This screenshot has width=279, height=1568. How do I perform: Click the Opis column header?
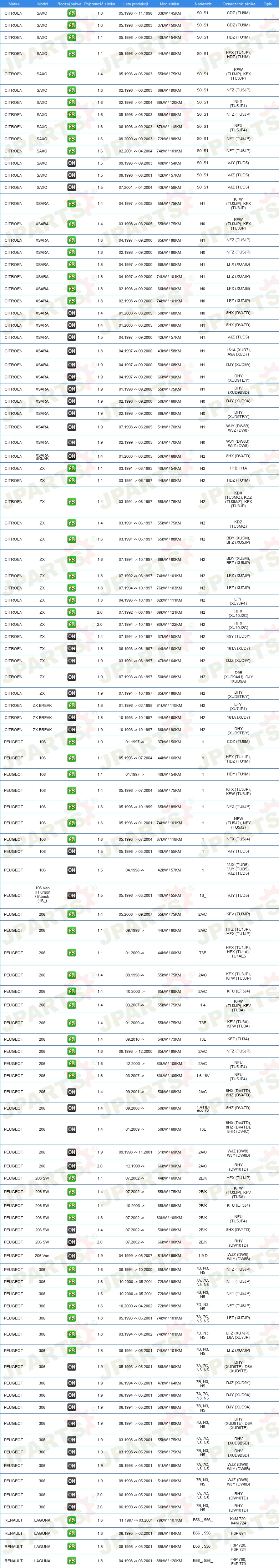pos(268,4)
